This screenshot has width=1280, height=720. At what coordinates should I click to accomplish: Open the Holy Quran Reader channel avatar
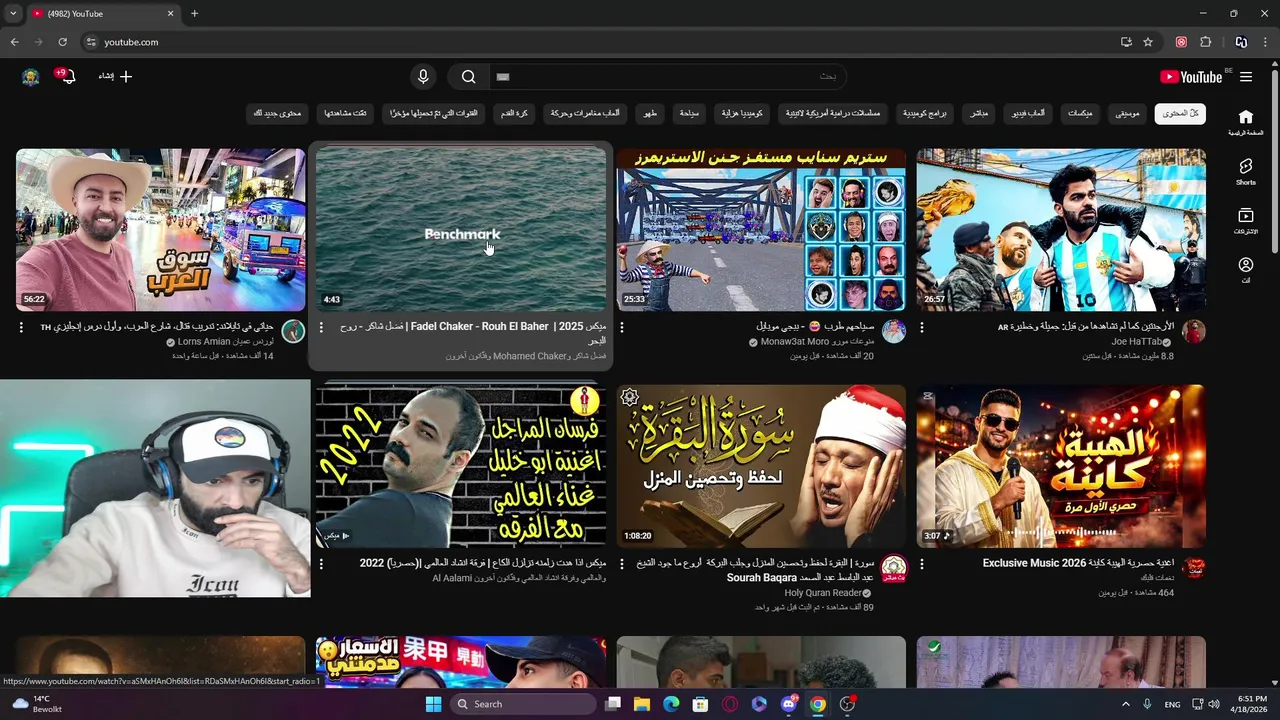(894, 568)
